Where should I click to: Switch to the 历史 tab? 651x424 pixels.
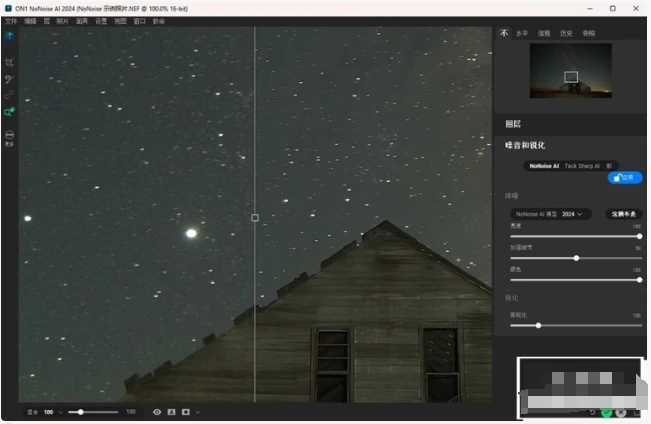tap(566, 33)
